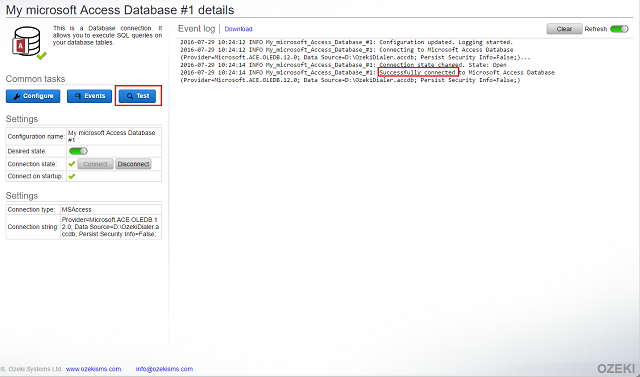This screenshot has width=640, height=377.
Task: Open the Events button
Action: pos(89,96)
